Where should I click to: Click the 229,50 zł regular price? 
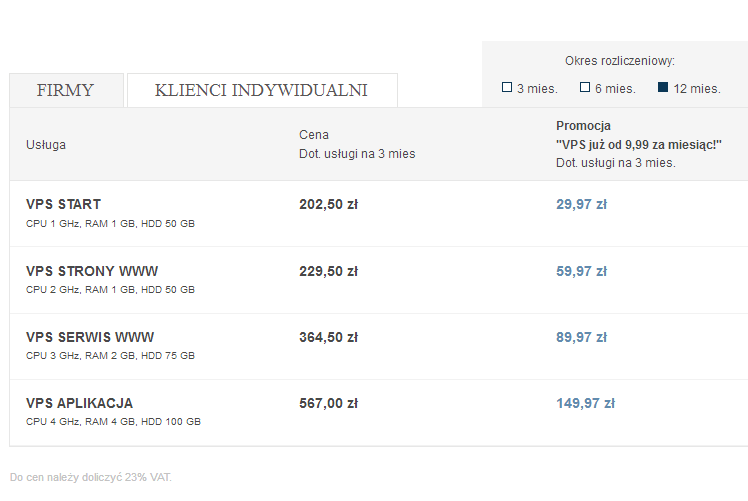329,271
